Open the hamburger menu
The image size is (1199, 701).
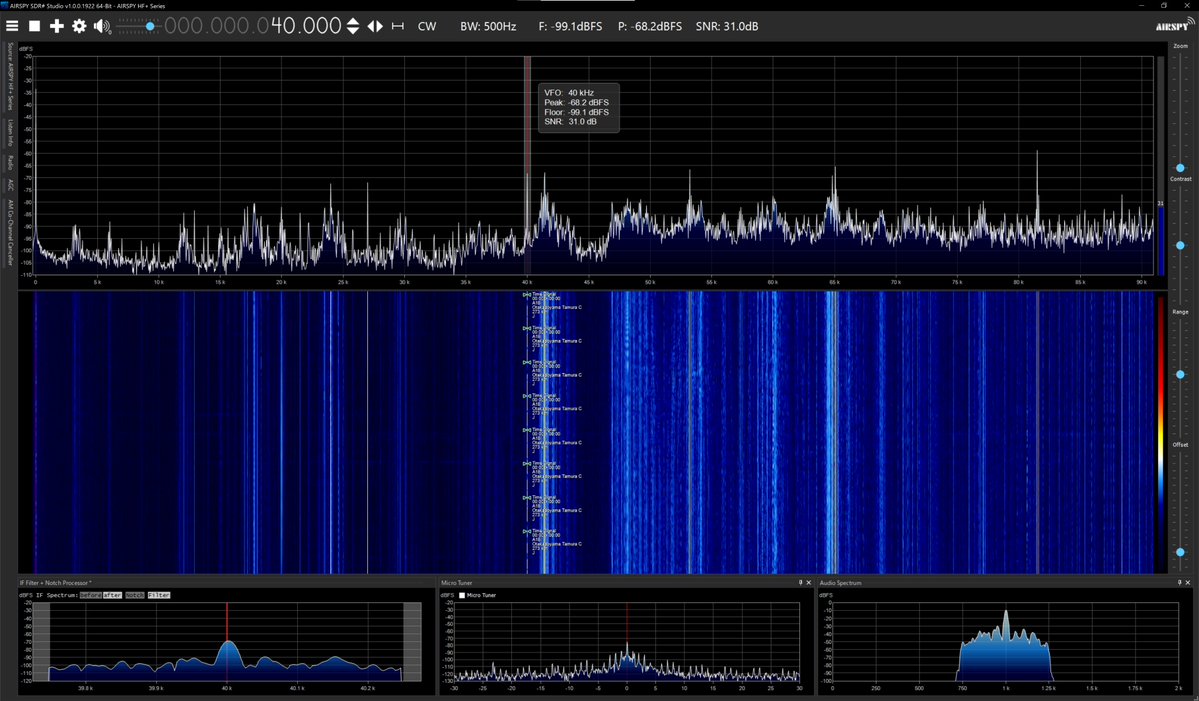(12, 26)
